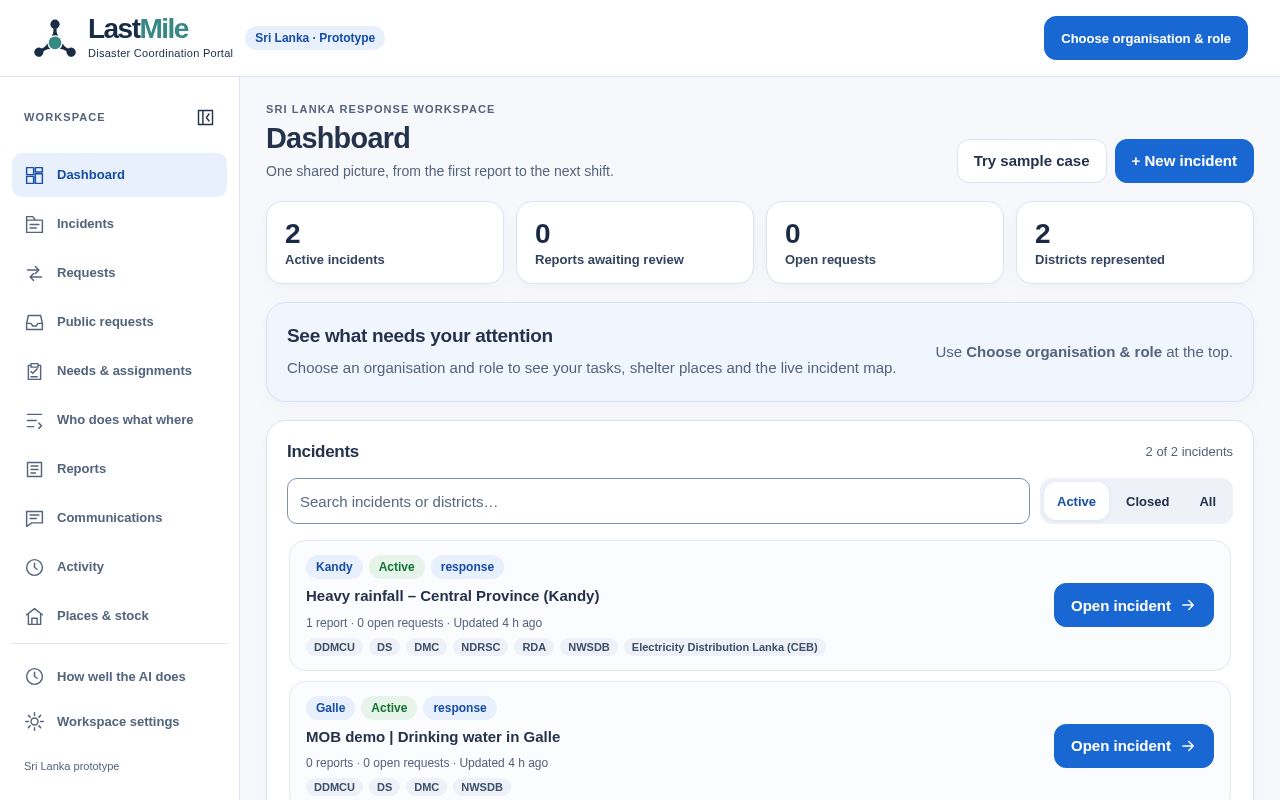Switch incident filter to Closed
The image size is (1280, 800).
pyautogui.click(x=1147, y=501)
